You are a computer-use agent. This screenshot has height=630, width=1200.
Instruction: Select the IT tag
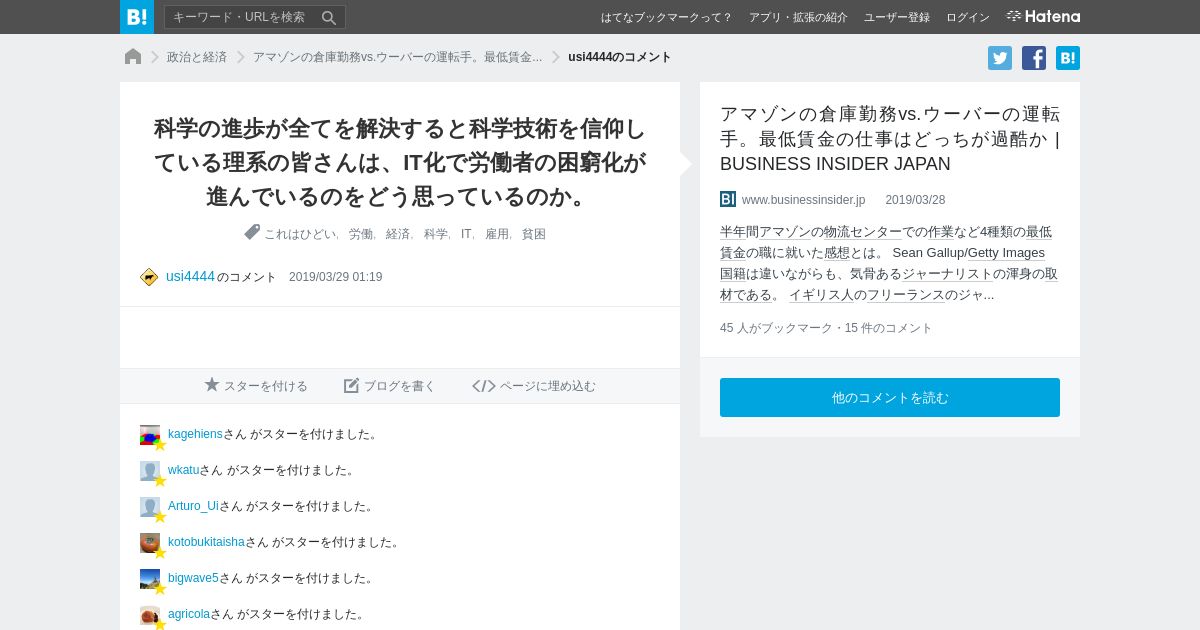[466, 234]
